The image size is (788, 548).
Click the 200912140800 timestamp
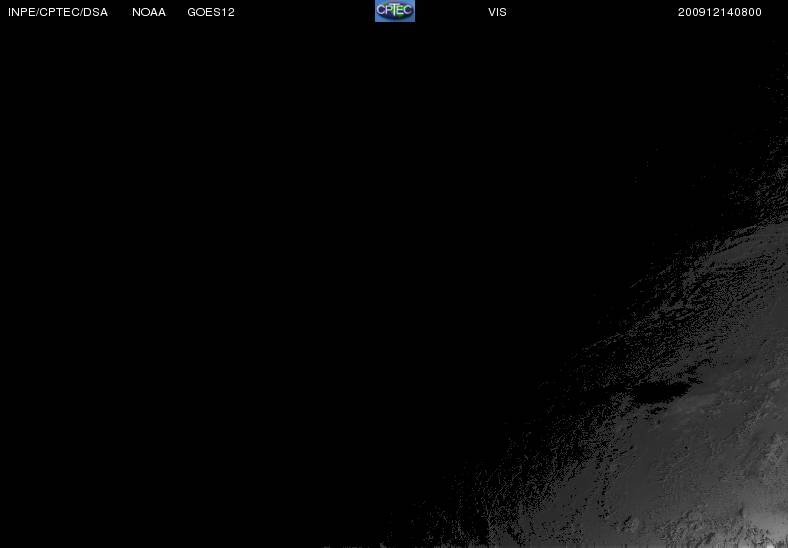(x=720, y=12)
